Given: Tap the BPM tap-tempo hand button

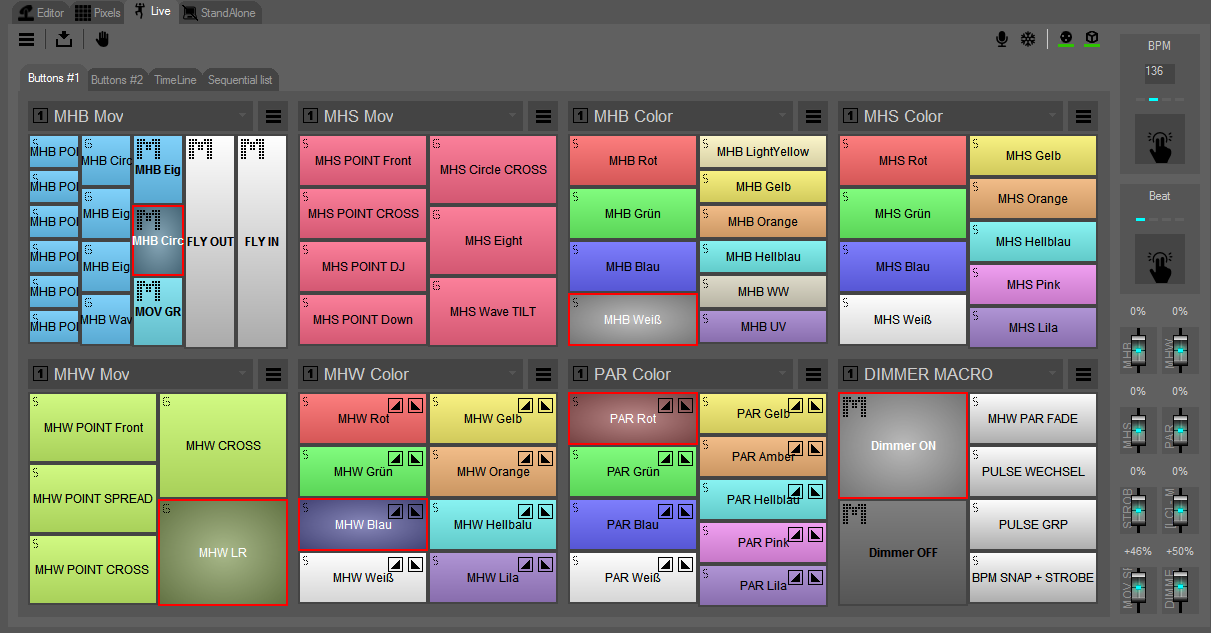Looking at the screenshot, I should [1160, 139].
